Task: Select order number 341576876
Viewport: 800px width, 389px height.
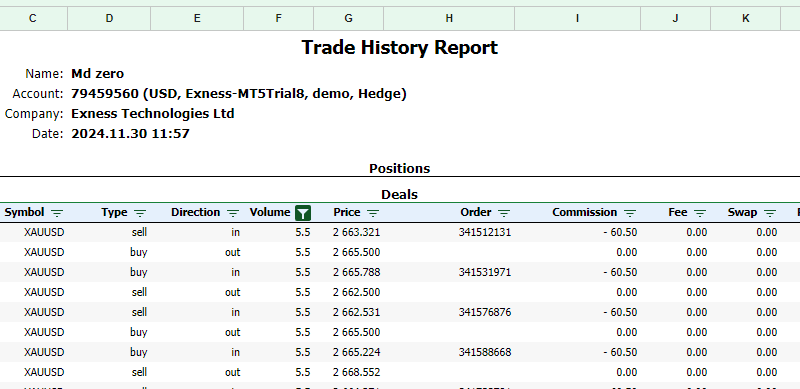Action: [x=485, y=312]
